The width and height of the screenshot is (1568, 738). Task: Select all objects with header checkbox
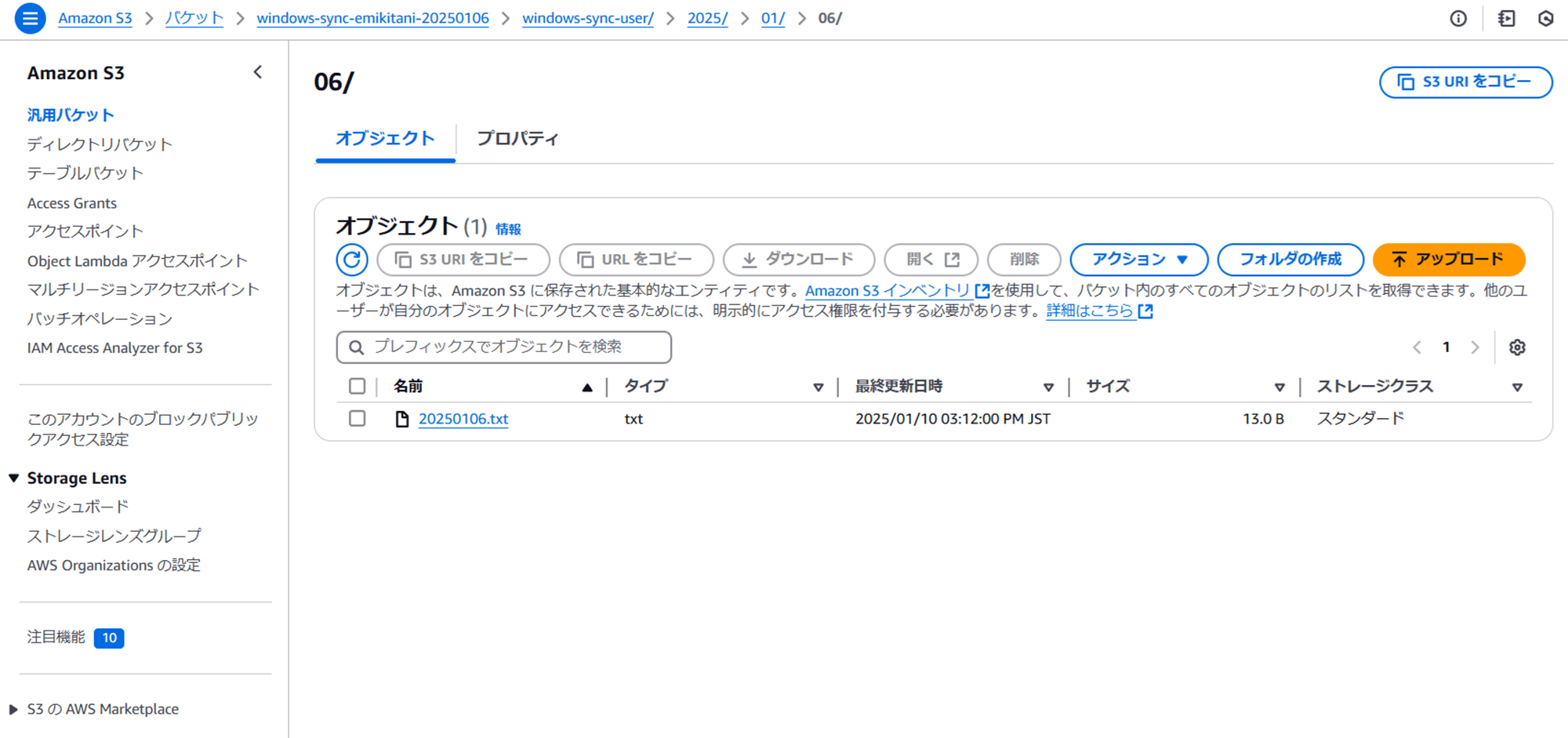pyautogui.click(x=358, y=386)
